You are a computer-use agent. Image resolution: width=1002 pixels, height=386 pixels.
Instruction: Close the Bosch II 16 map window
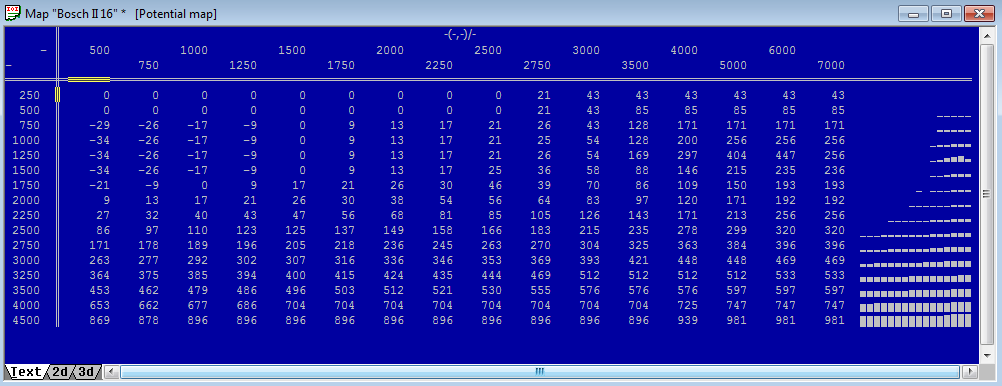coord(979,13)
